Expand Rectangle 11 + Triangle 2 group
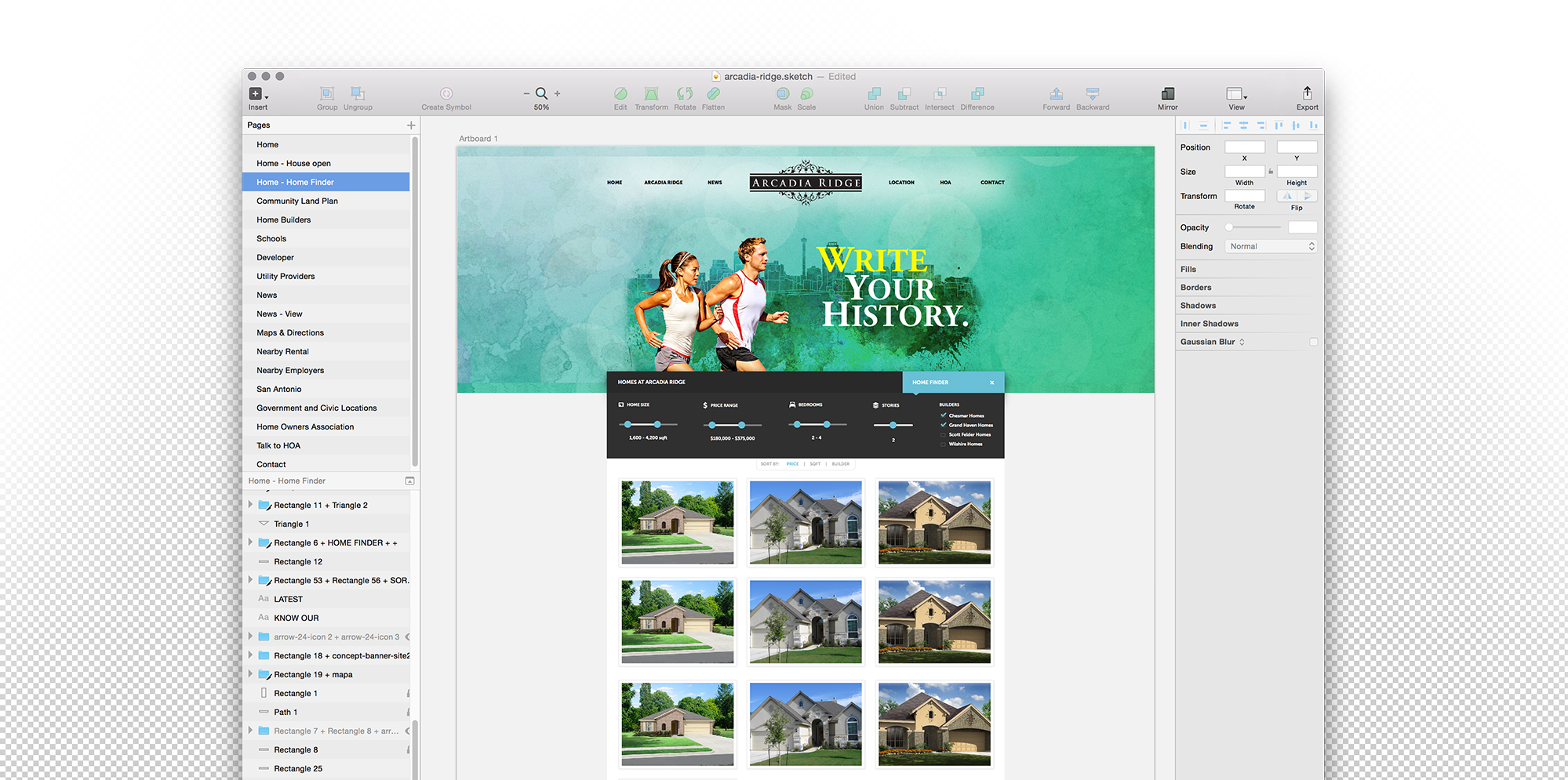The width and height of the screenshot is (1568, 780). pos(250,505)
